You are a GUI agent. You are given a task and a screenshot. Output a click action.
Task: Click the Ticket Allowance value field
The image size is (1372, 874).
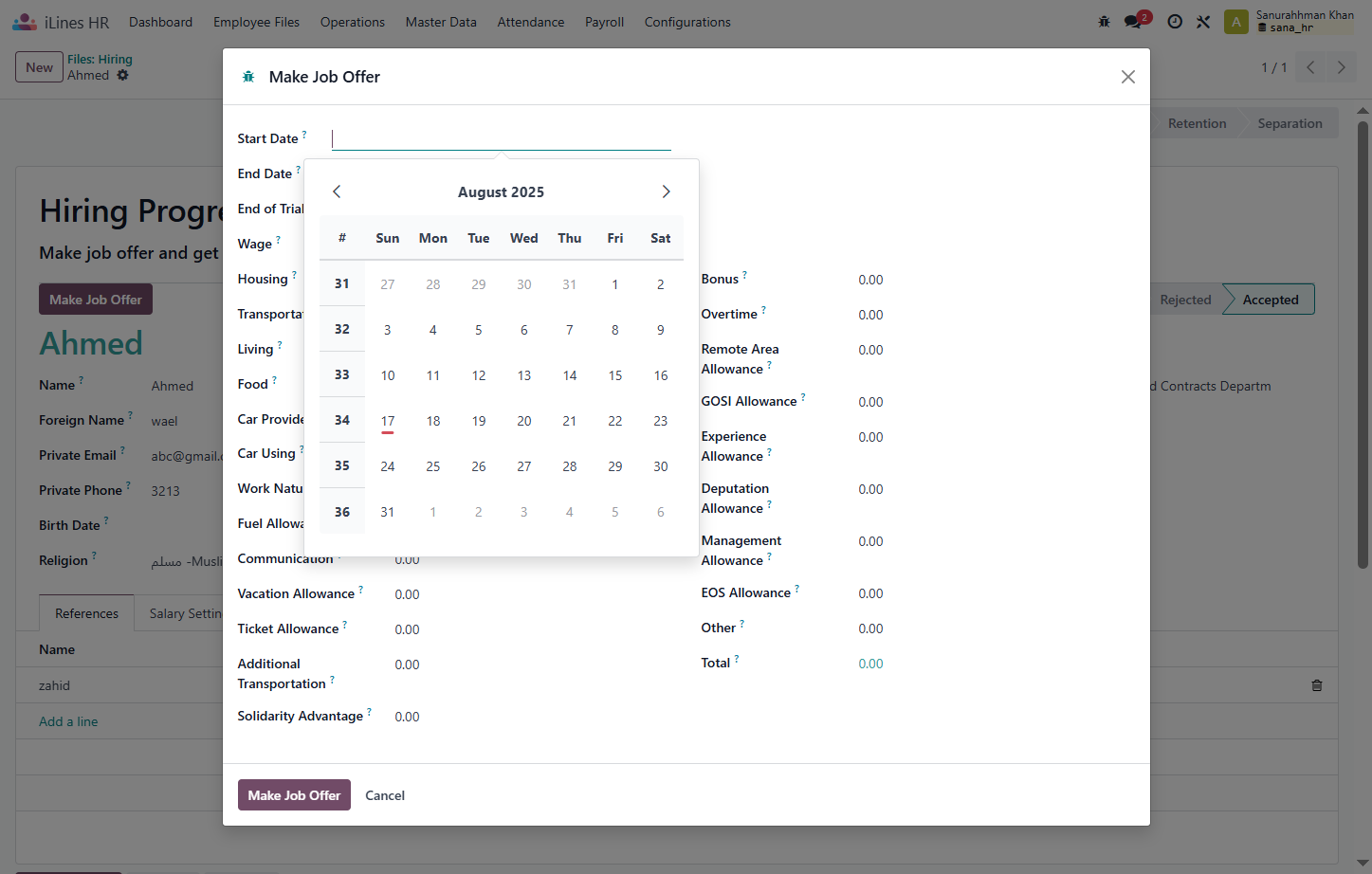408,629
